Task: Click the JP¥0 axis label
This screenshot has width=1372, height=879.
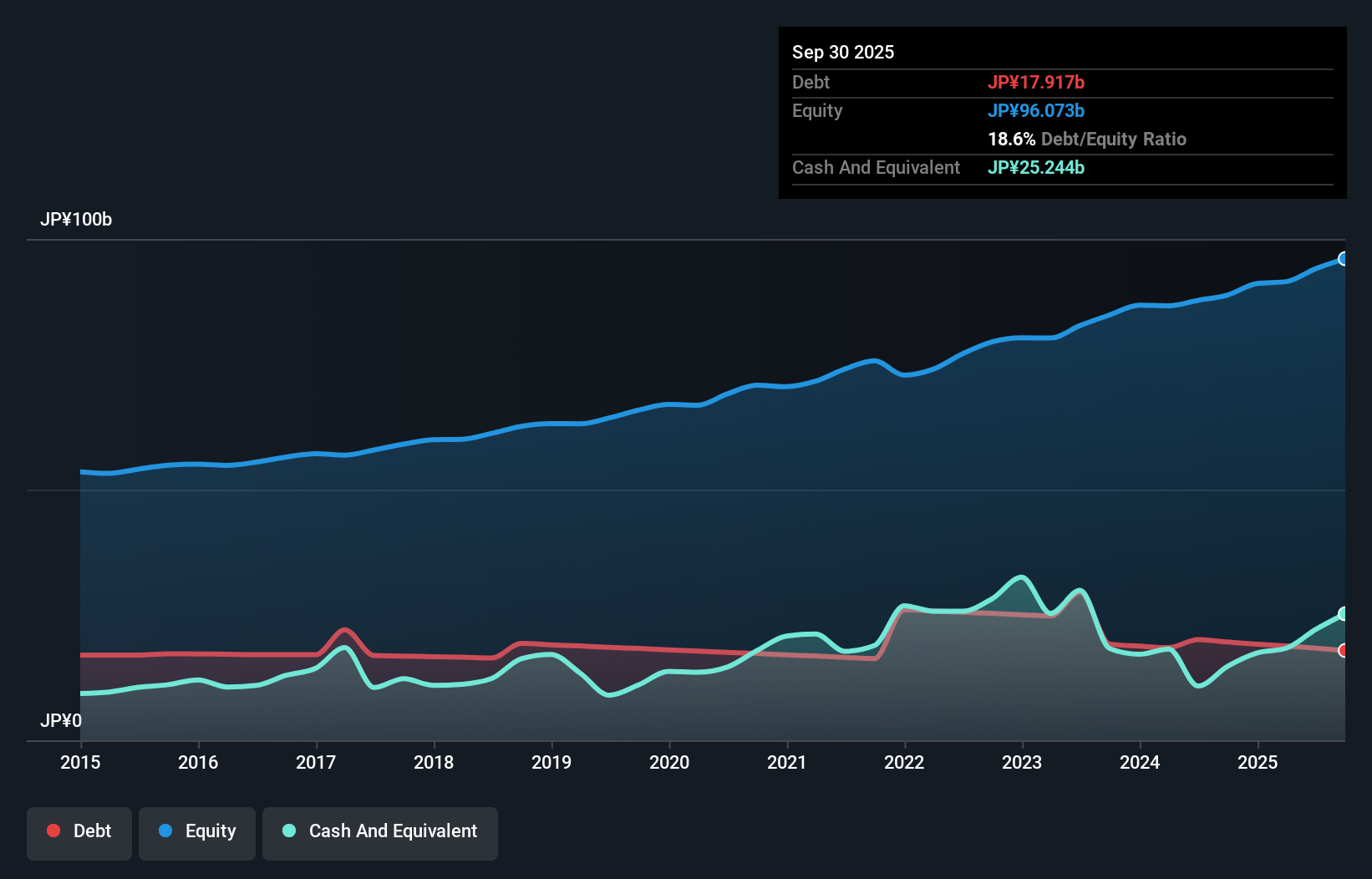Action: click(x=60, y=720)
